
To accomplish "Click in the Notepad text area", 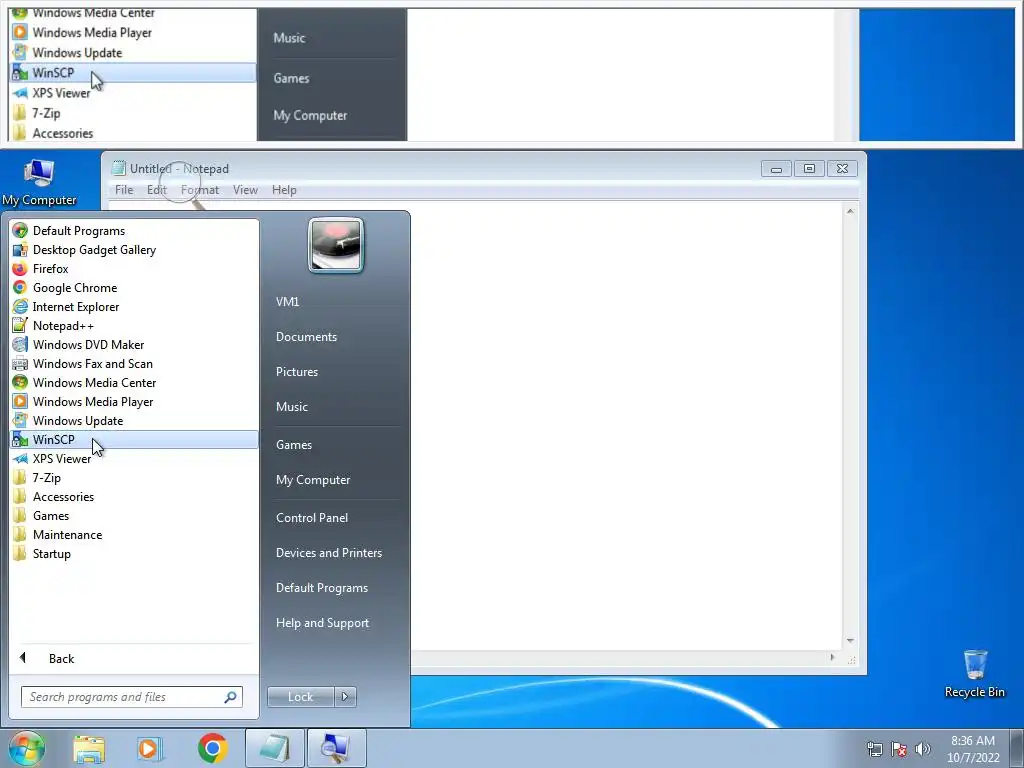I will point(627,424).
